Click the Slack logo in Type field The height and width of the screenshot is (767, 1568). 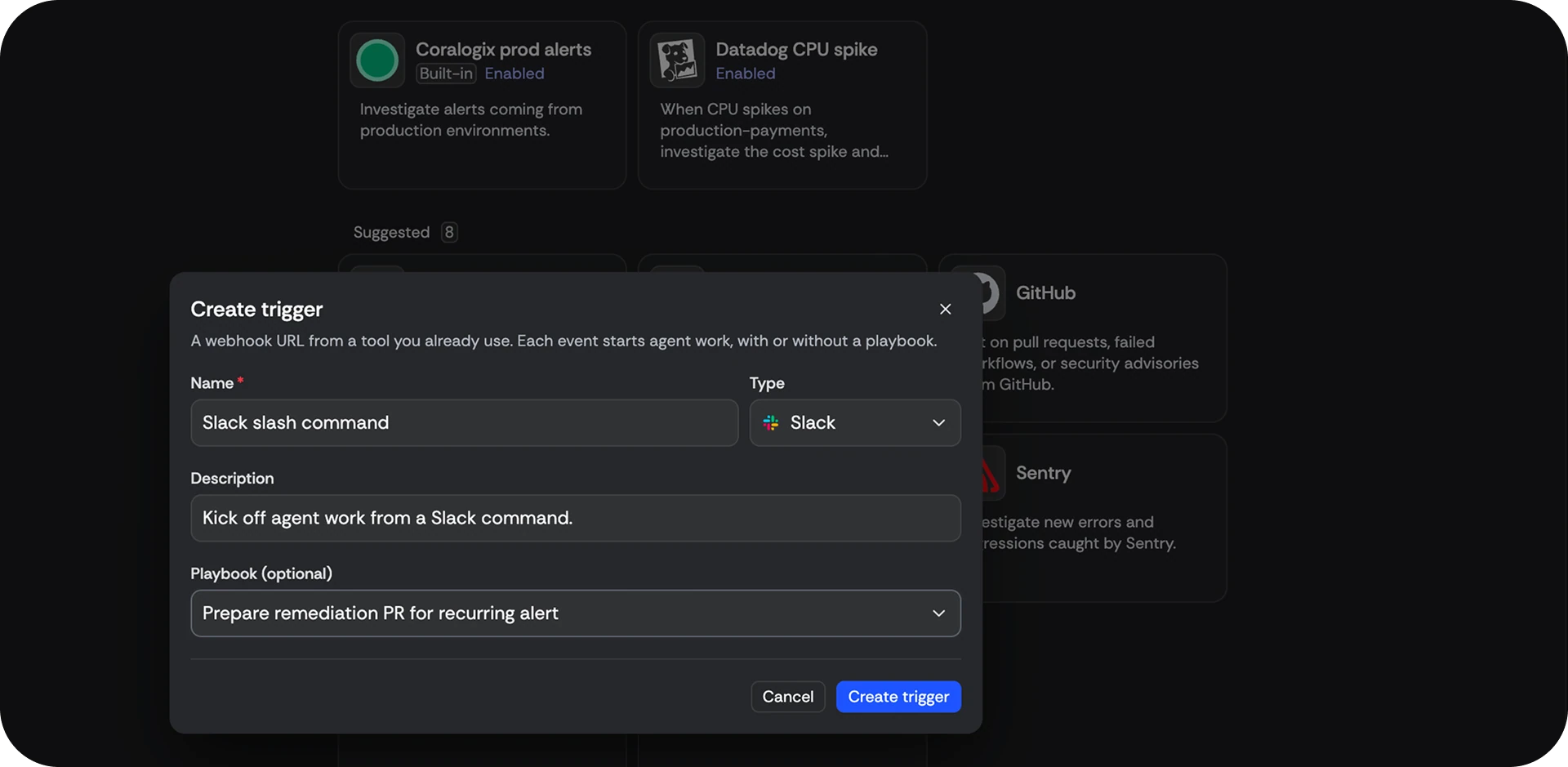tap(770, 422)
